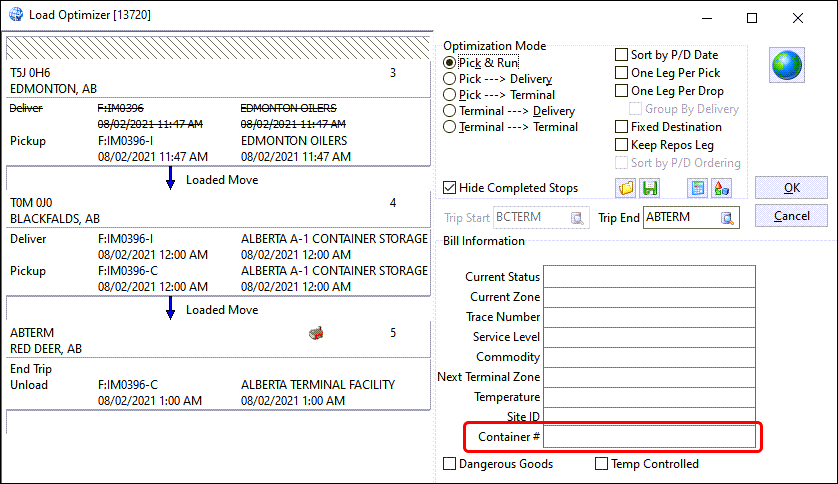The image size is (838, 484).
Task: Enable Fixed Destination option
Action: 622,127
